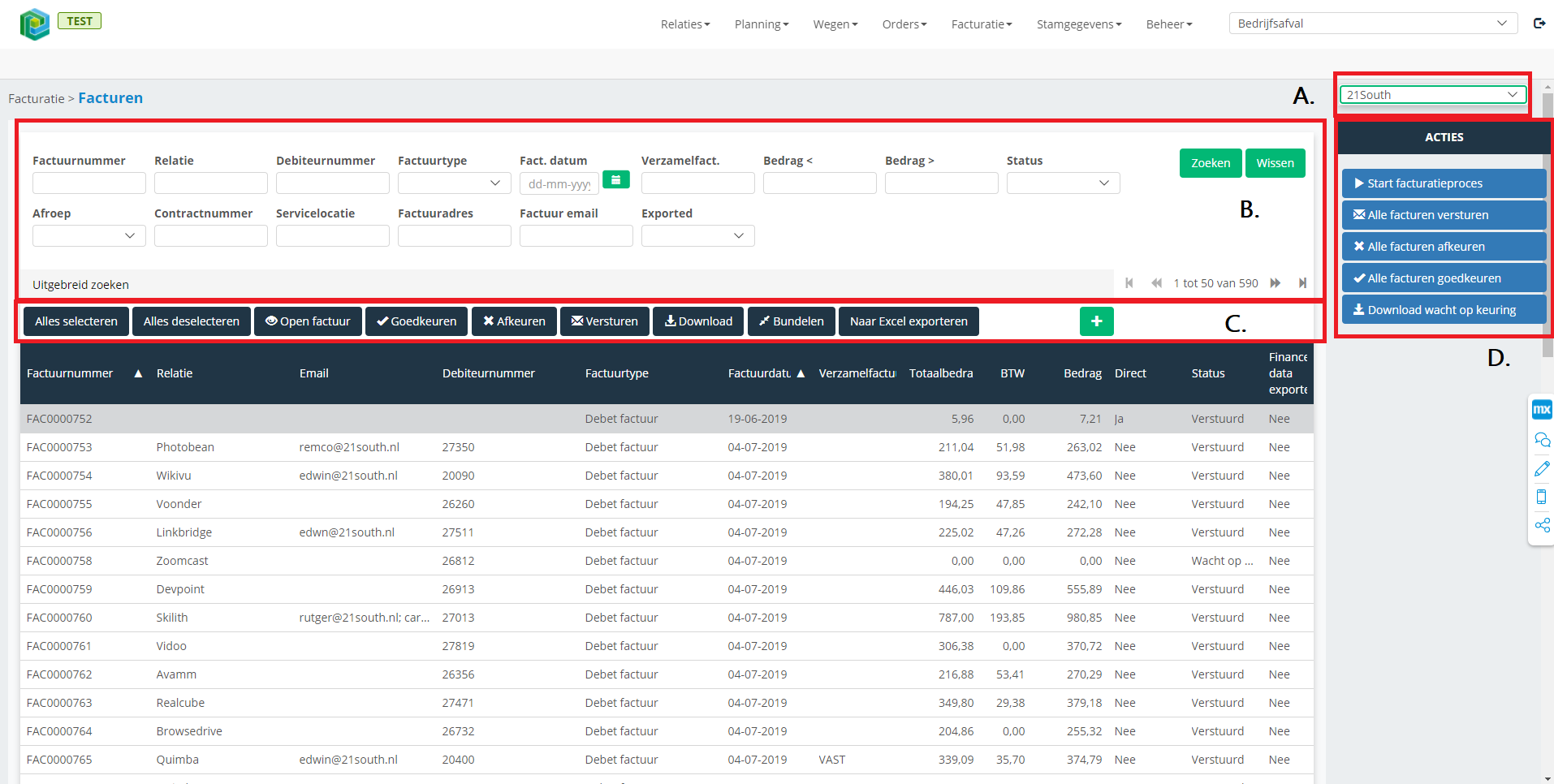
Task: Open the Facturatie menu
Action: click(982, 24)
